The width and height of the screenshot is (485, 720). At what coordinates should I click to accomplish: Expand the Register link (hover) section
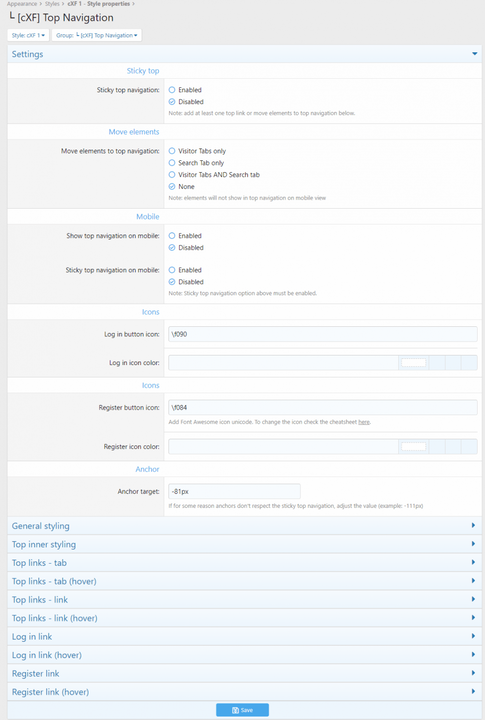coord(244,692)
